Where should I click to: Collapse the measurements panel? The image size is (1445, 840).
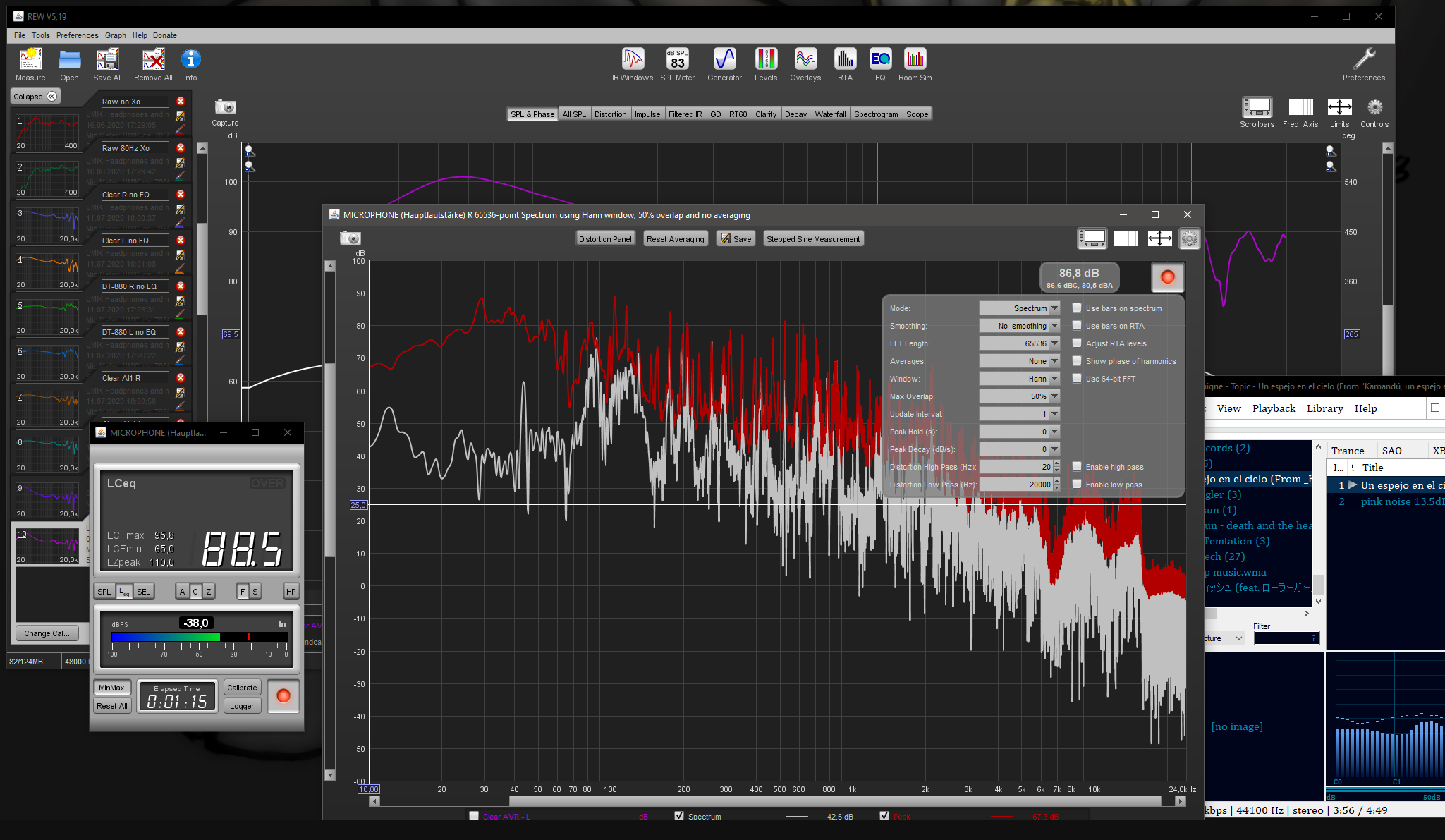[35, 97]
